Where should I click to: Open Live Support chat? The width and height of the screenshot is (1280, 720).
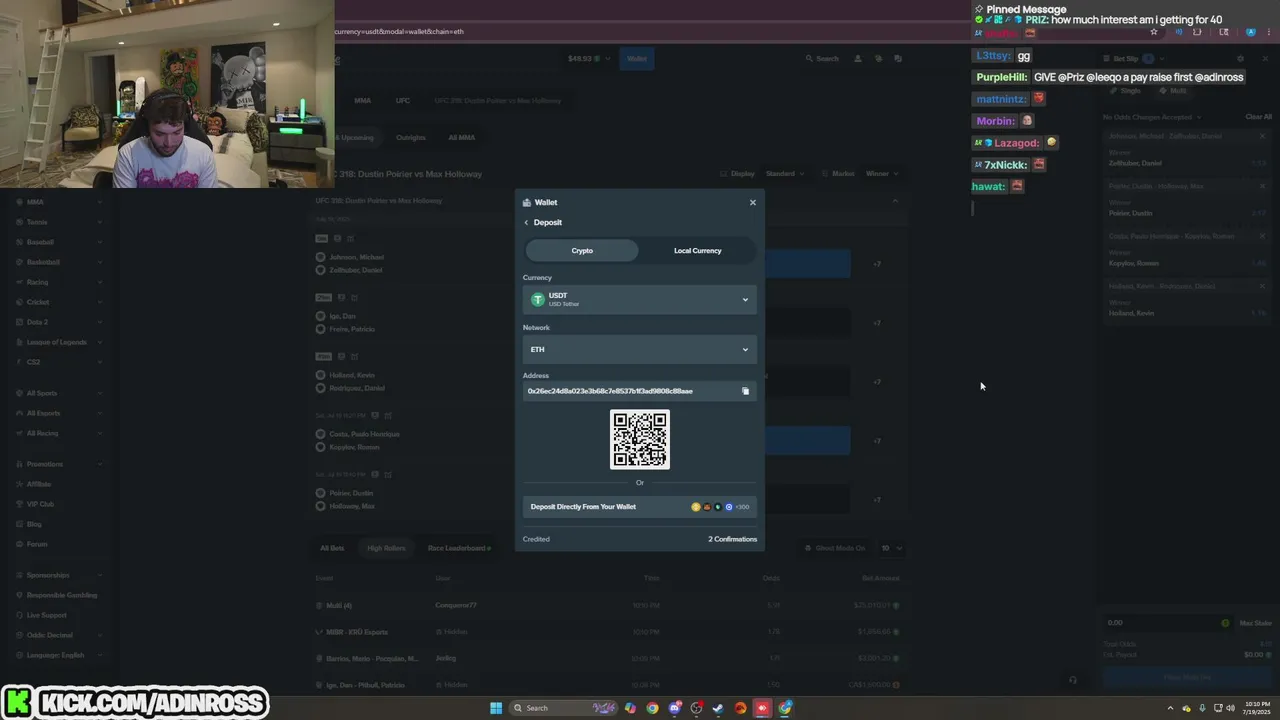pos(46,615)
